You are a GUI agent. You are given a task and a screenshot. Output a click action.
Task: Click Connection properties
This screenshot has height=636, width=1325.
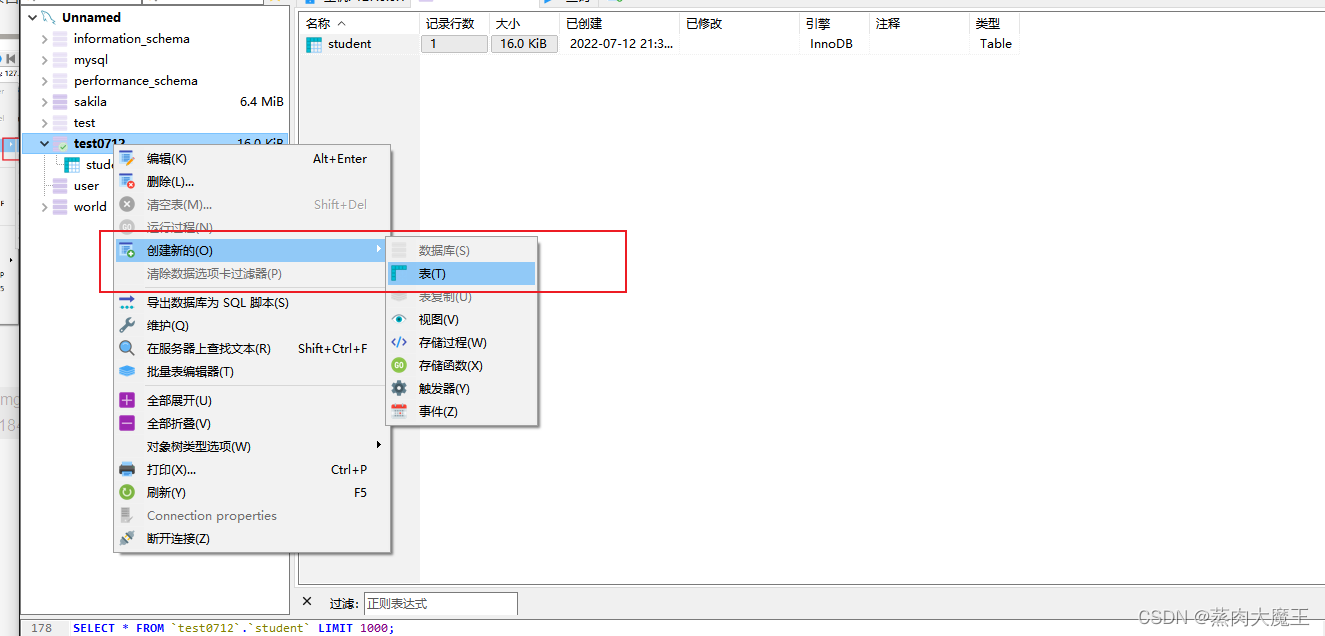tap(210, 515)
